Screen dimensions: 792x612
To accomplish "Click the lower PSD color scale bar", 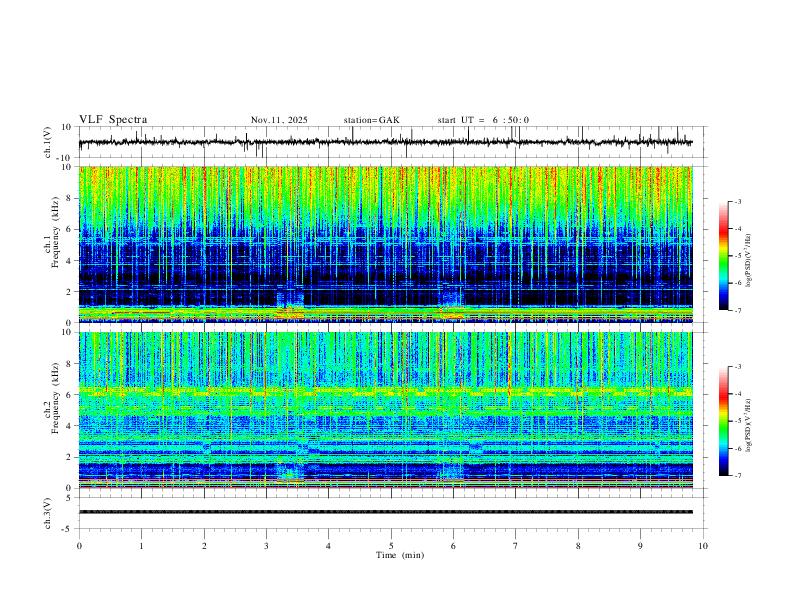I will coord(724,421).
